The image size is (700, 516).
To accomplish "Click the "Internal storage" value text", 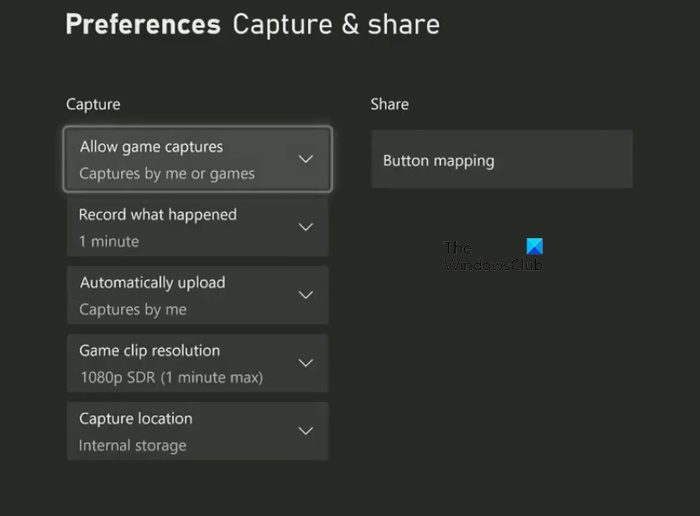I will point(133,445).
